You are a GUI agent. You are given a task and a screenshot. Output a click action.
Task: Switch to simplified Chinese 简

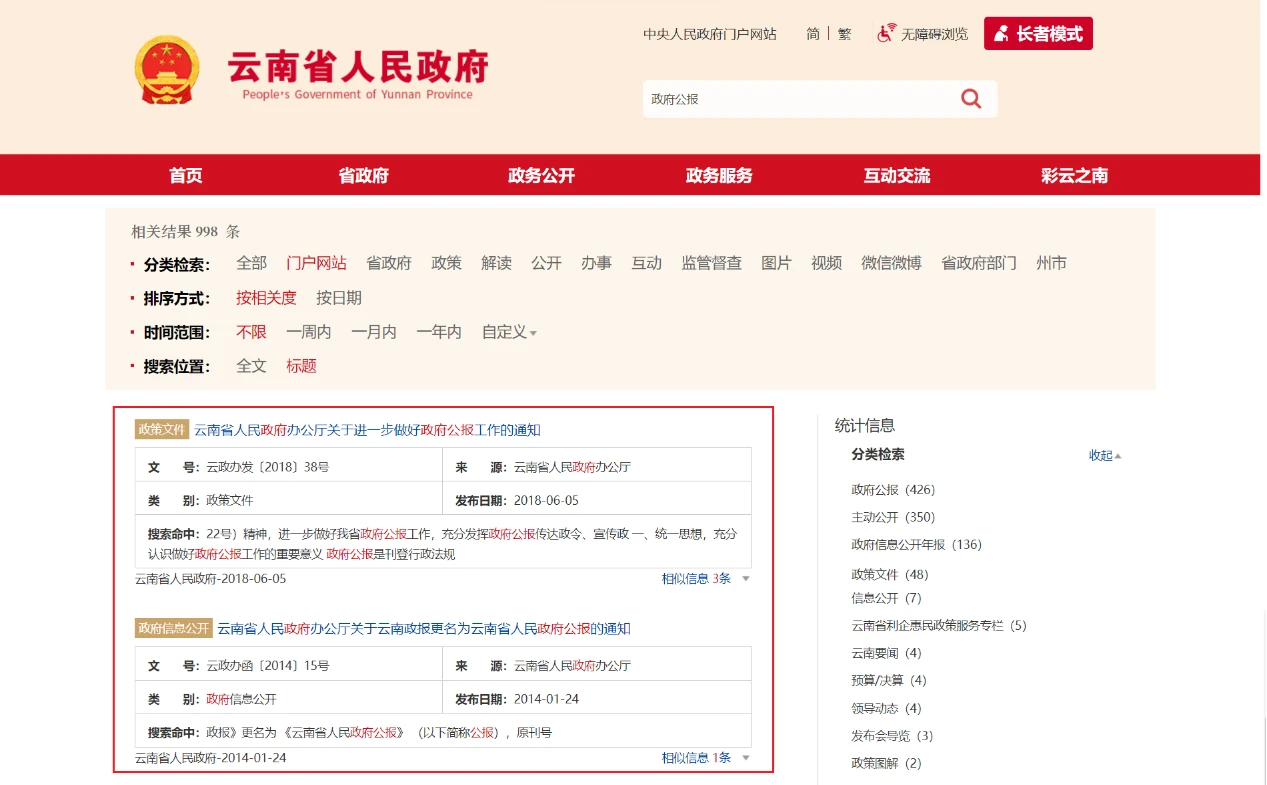point(813,34)
